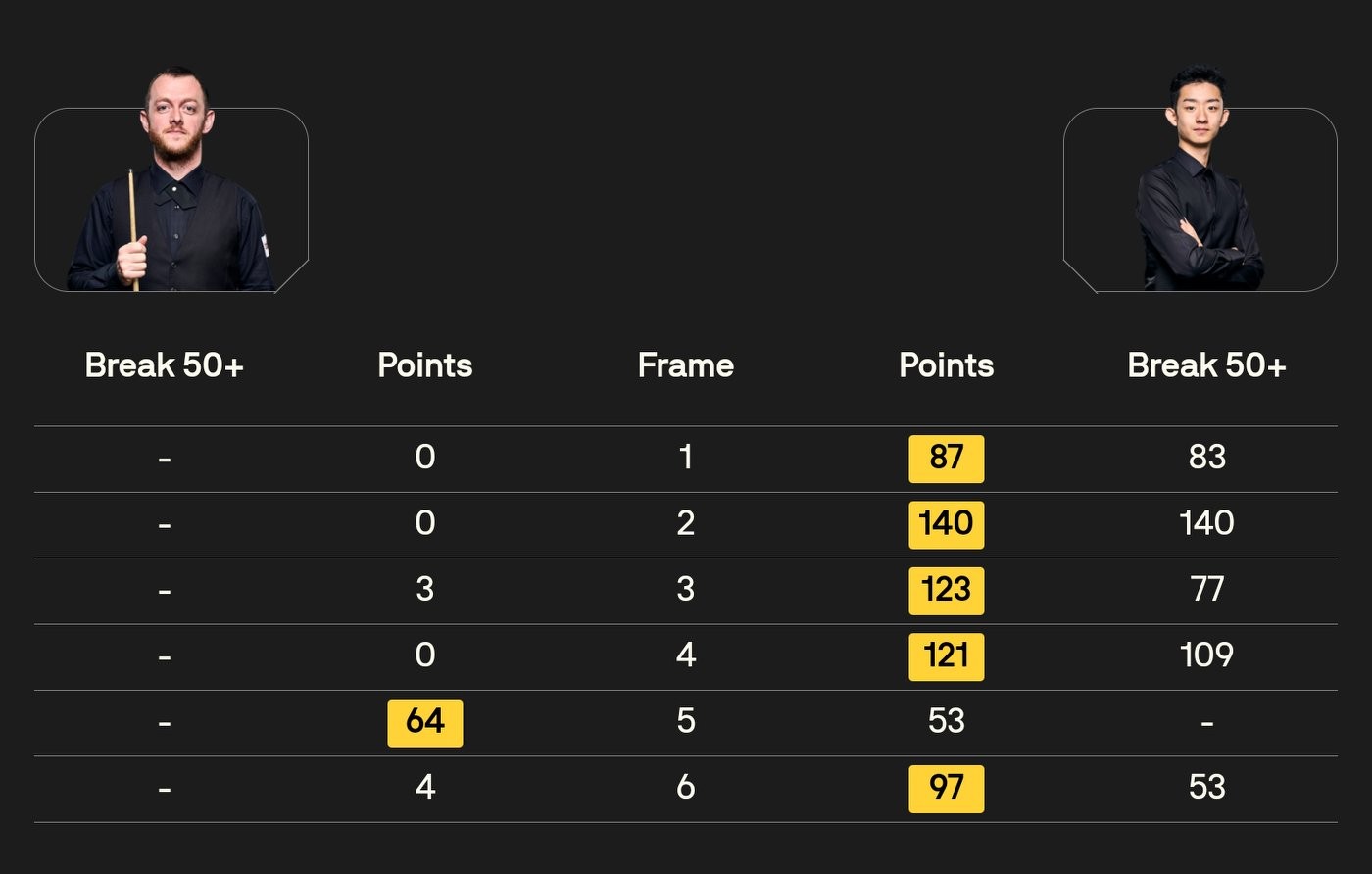Screen dimensions: 1372x874
Task: Click the left Break 50+ column header
Action: (164, 365)
